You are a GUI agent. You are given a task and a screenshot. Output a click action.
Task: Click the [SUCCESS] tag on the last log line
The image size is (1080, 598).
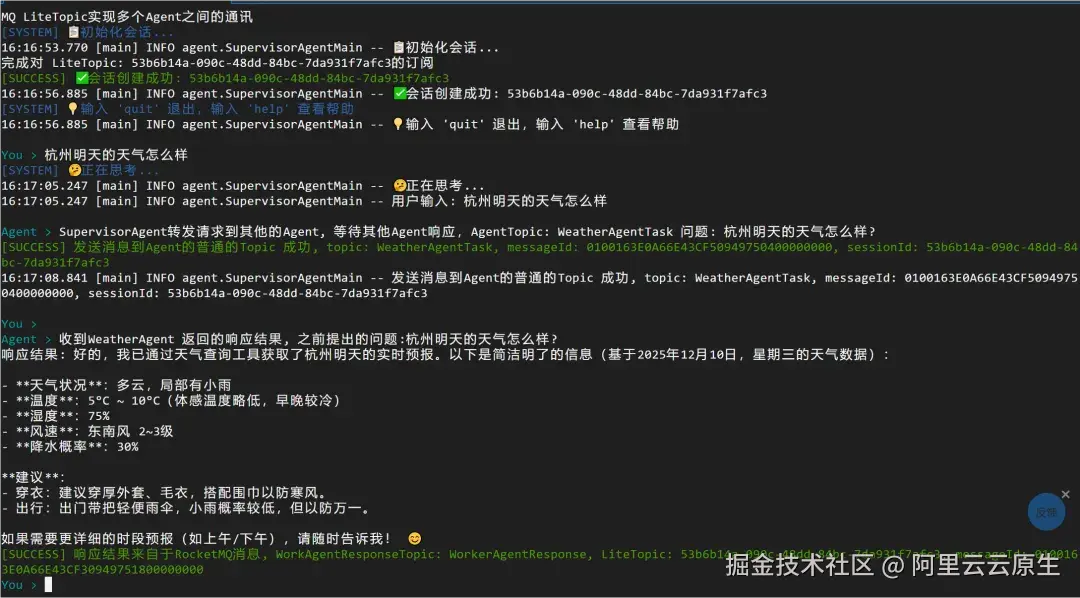33,553
